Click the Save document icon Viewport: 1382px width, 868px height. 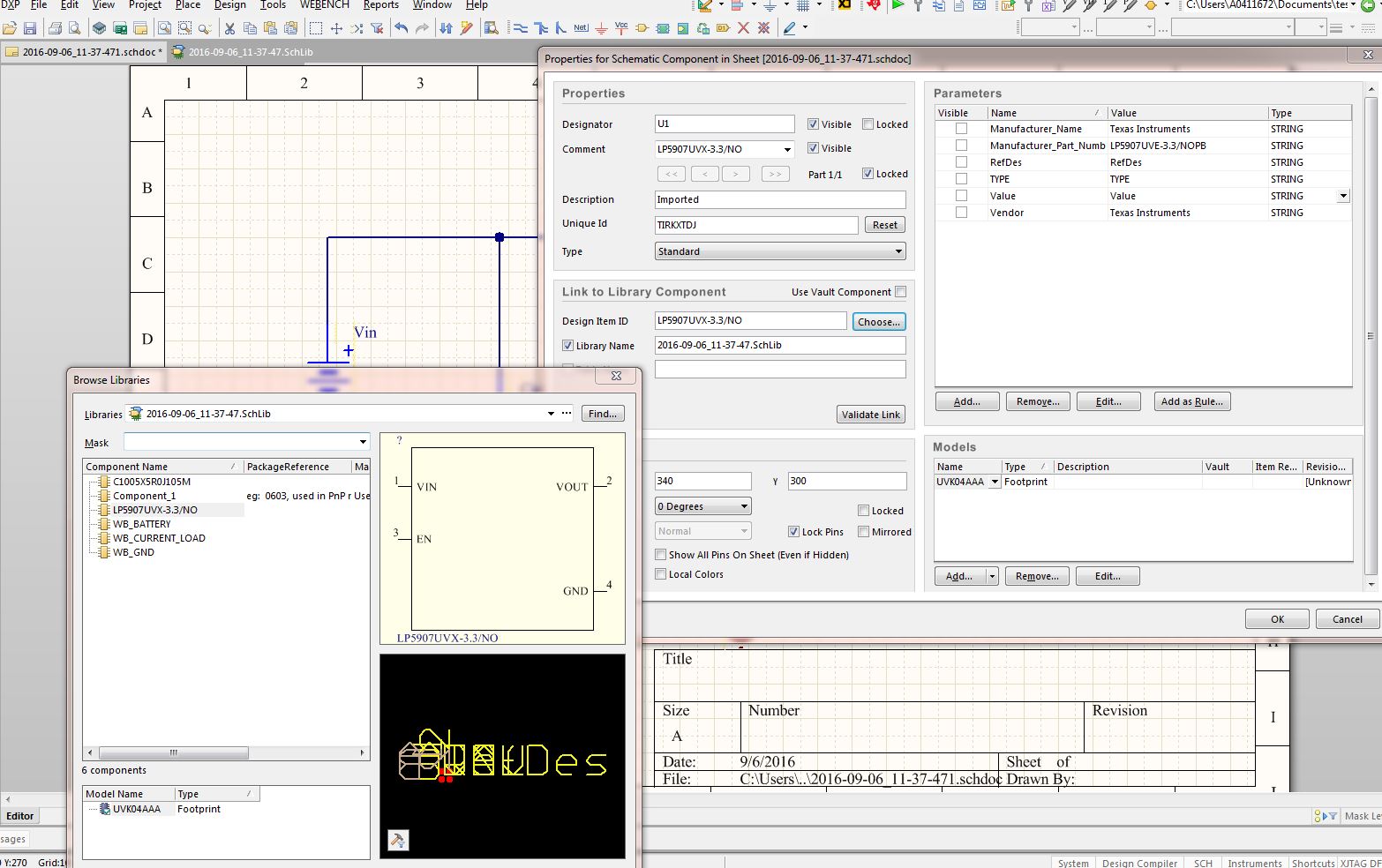coord(30,28)
